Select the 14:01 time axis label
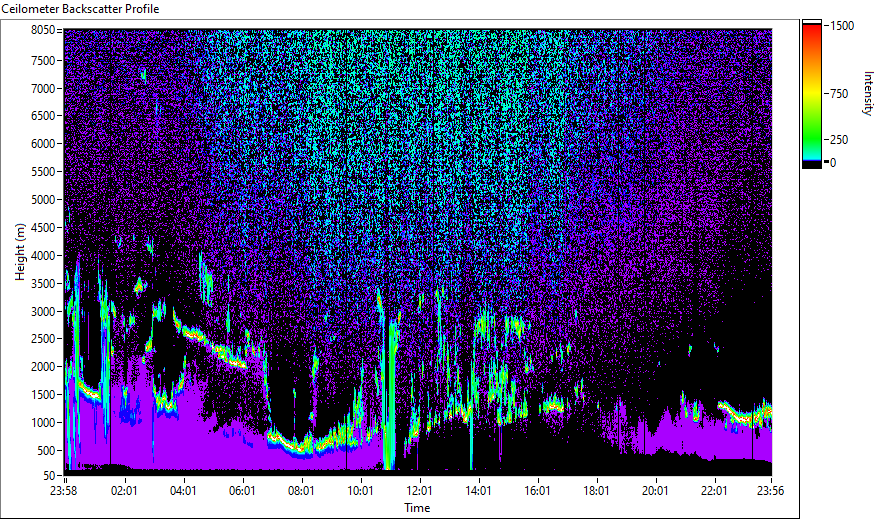 click(478, 491)
